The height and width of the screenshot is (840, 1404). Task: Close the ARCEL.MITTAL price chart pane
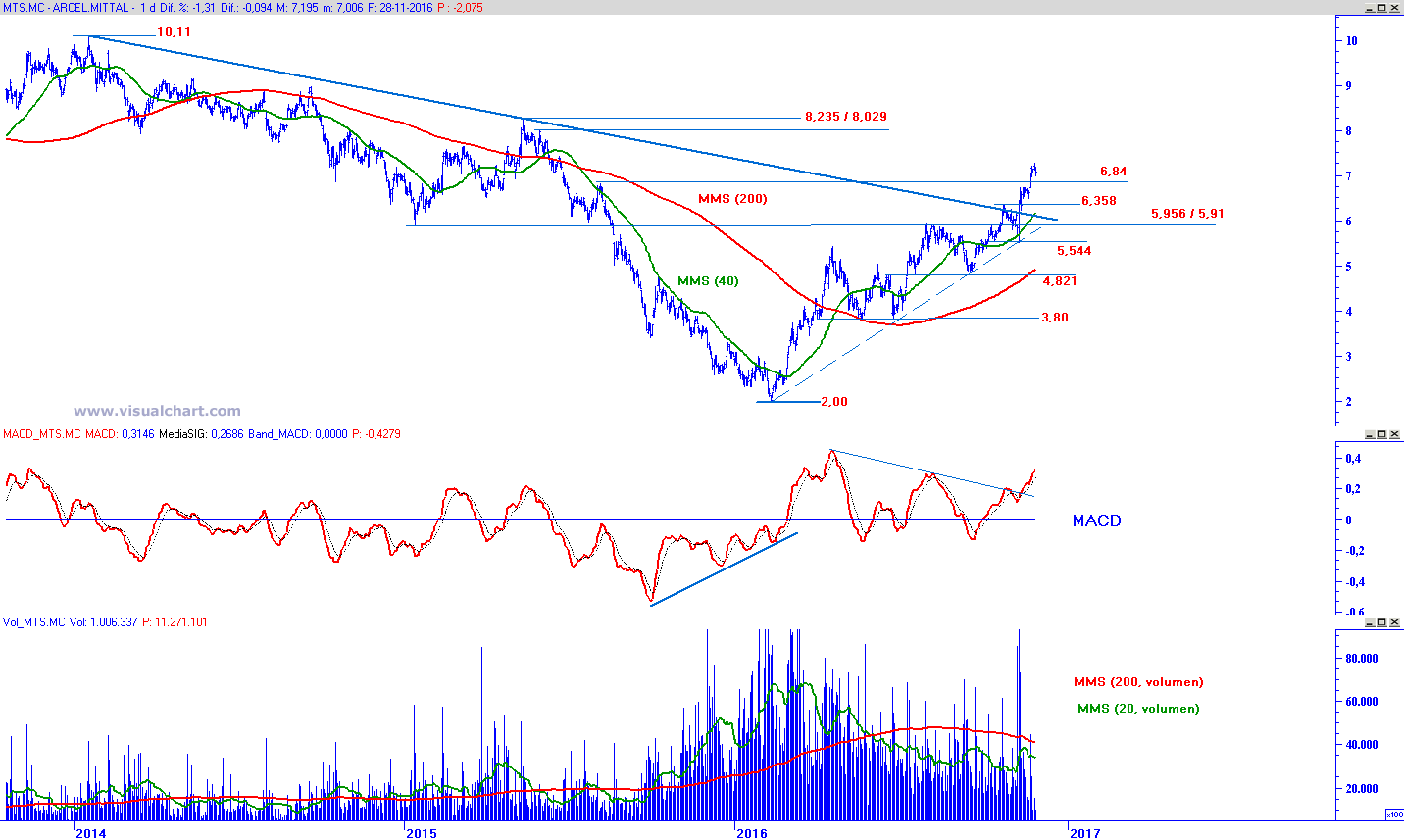click(x=1395, y=8)
